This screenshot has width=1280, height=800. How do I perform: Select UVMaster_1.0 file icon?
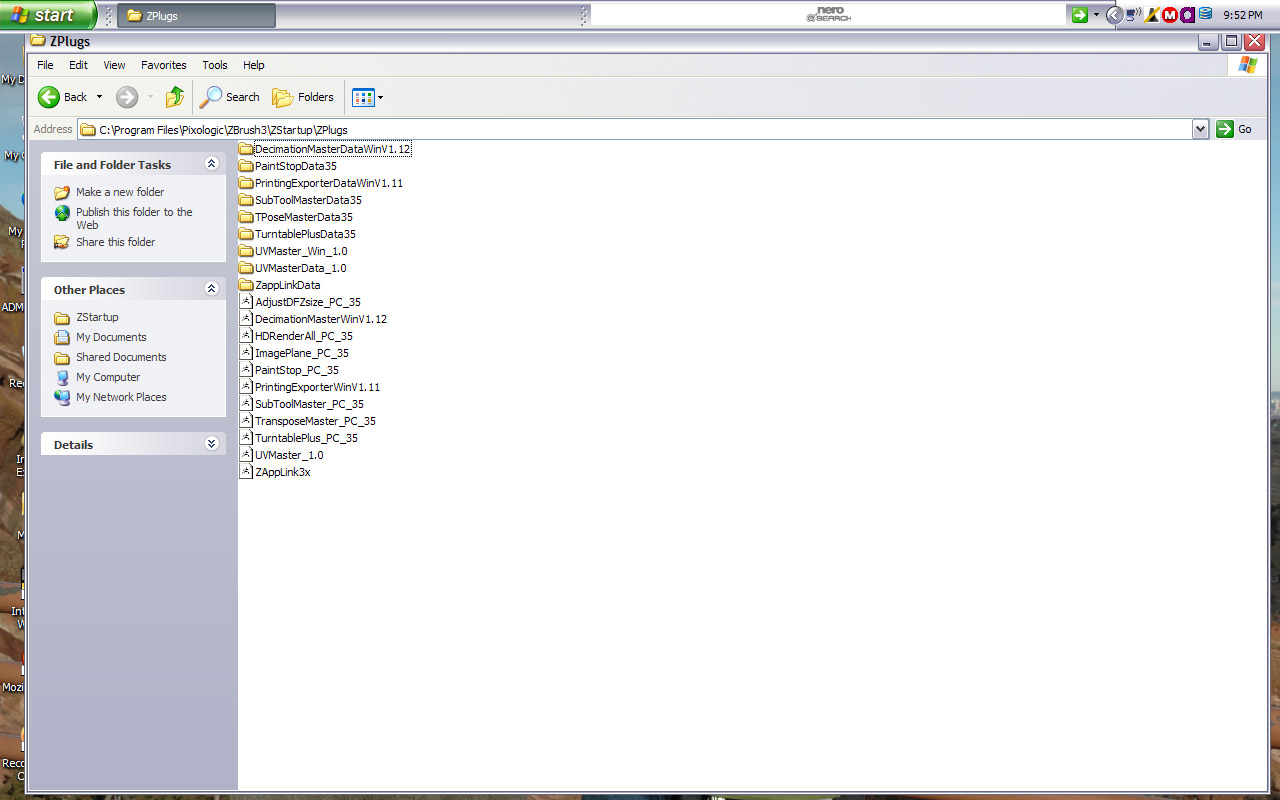coord(246,455)
